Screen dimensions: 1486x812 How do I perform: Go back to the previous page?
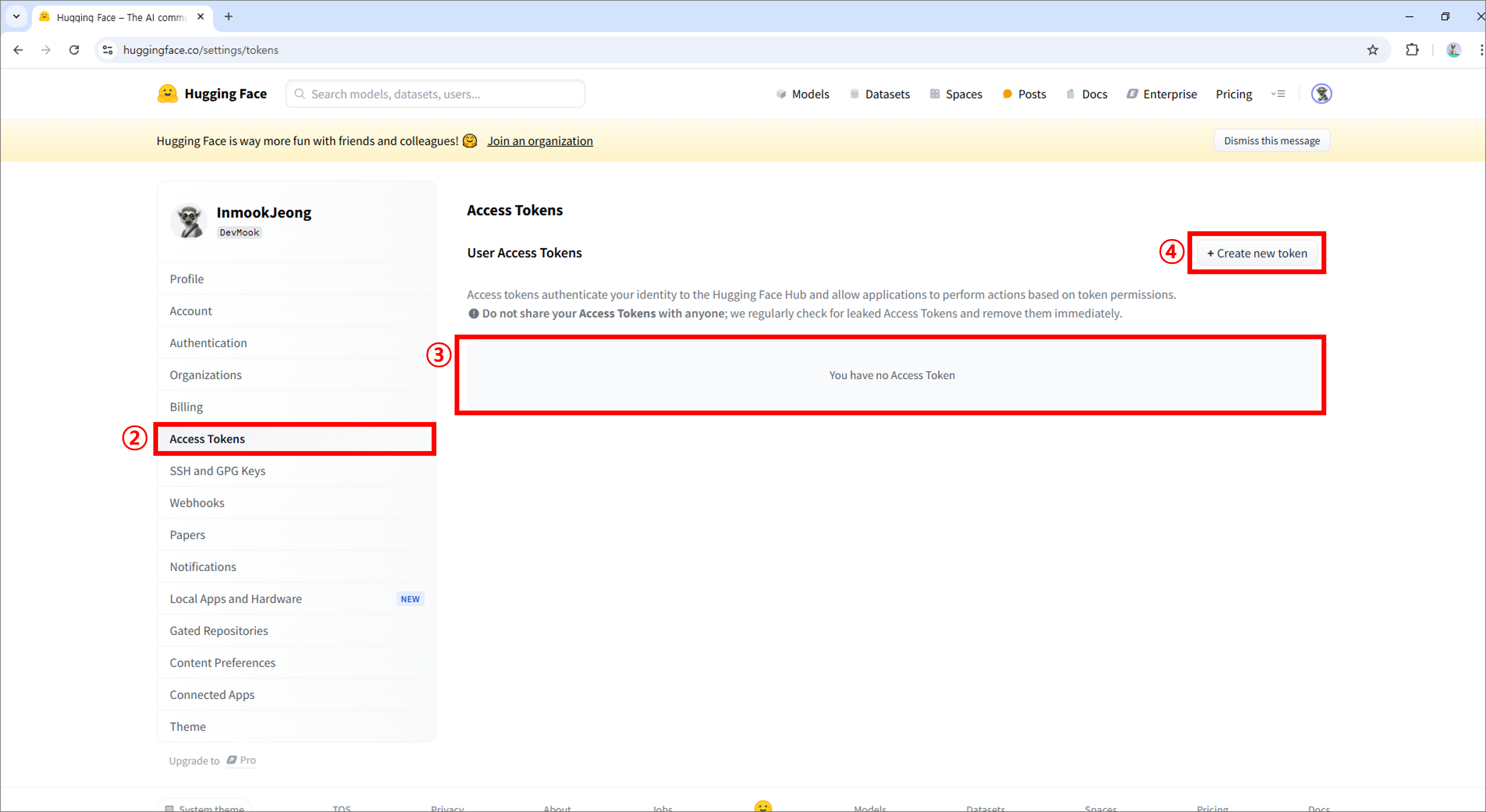click(19, 50)
